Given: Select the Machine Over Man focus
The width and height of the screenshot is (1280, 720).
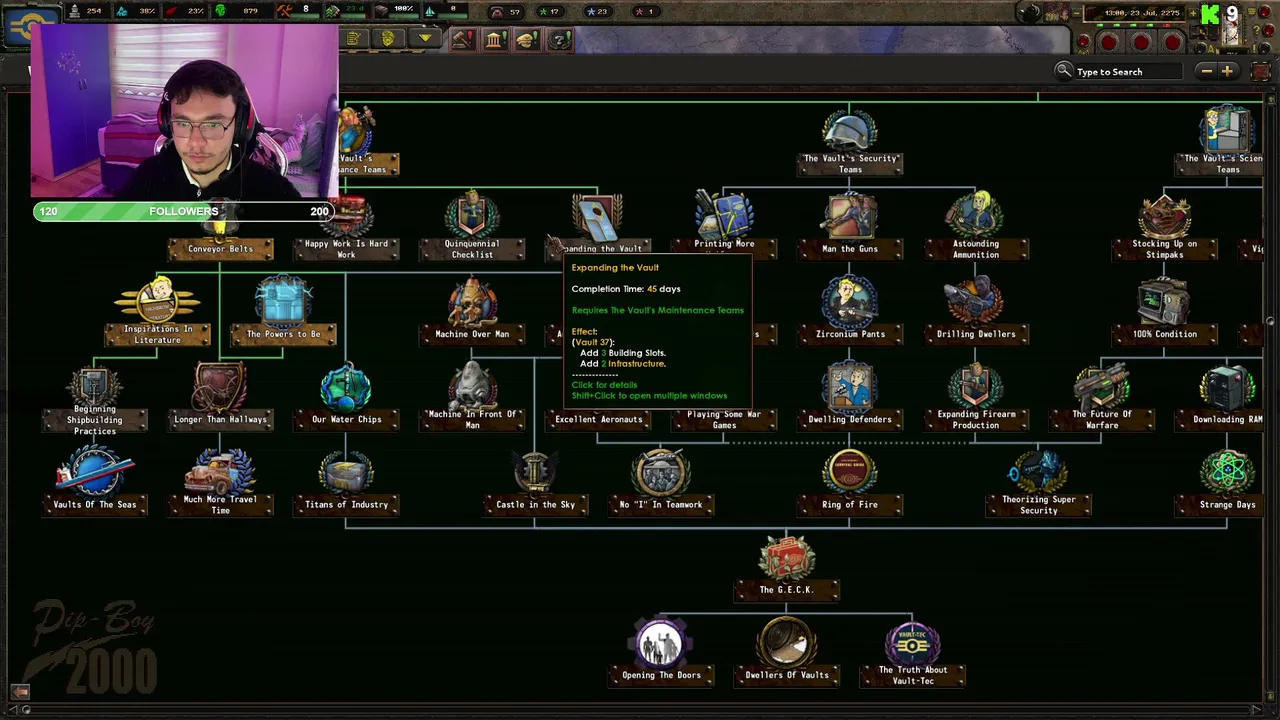Looking at the screenshot, I should coord(472,312).
